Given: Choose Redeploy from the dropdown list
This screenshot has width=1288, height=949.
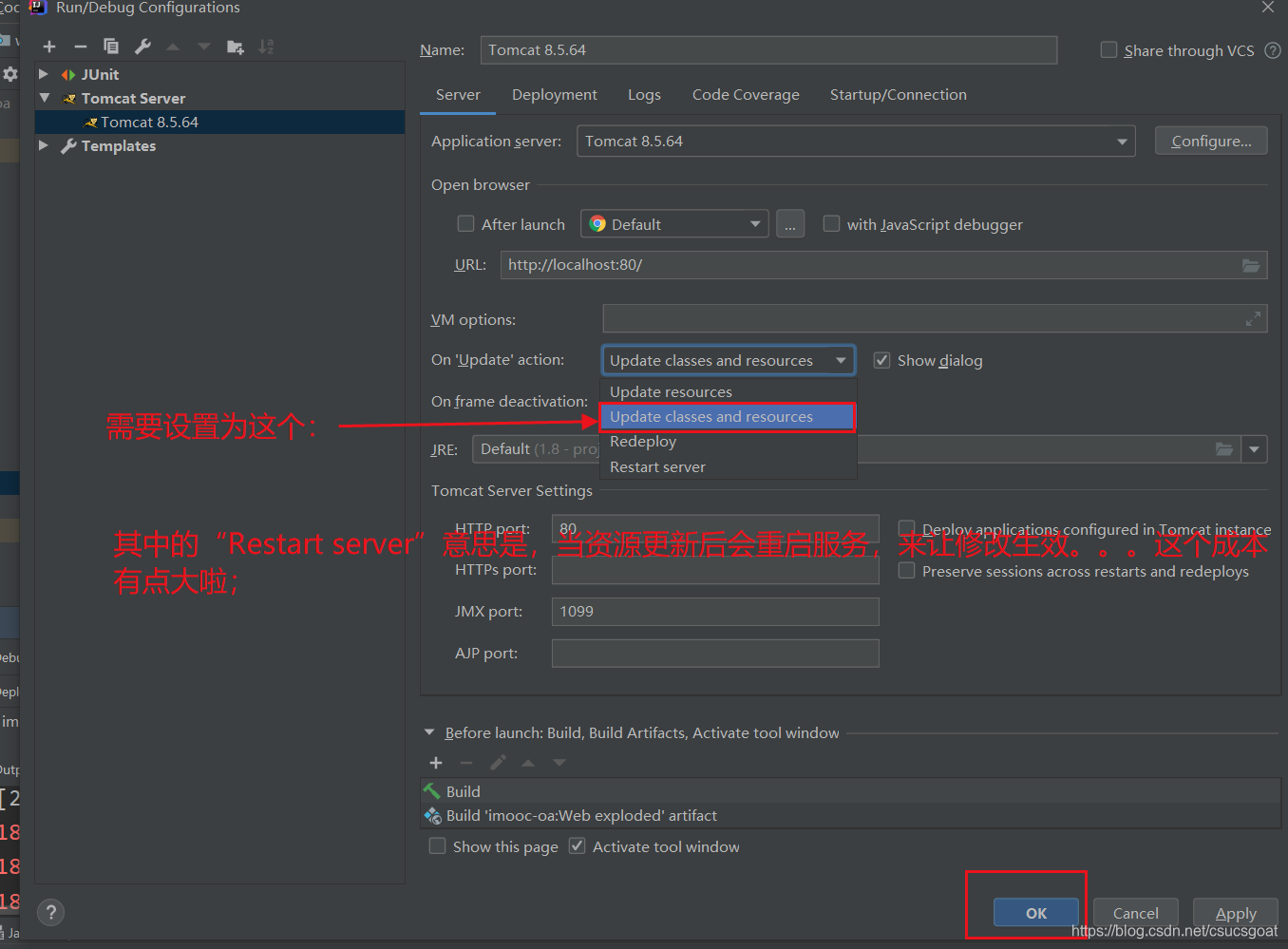Looking at the screenshot, I should pyautogui.click(x=729, y=442).
